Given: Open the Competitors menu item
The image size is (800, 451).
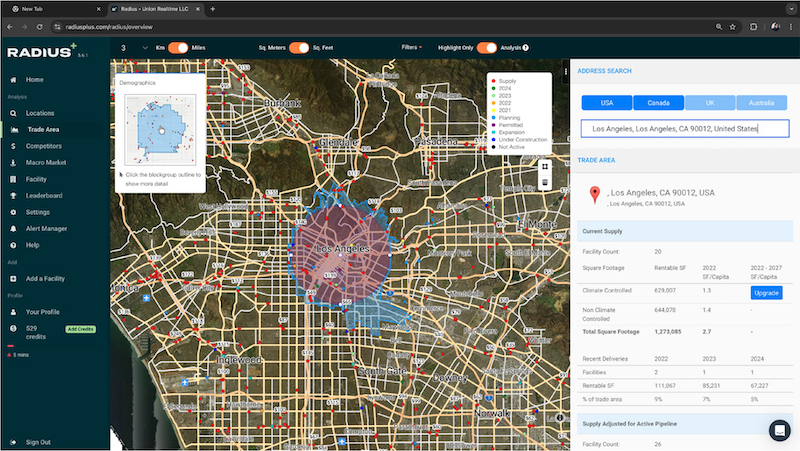Looking at the screenshot, I should click(x=43, y=146).
